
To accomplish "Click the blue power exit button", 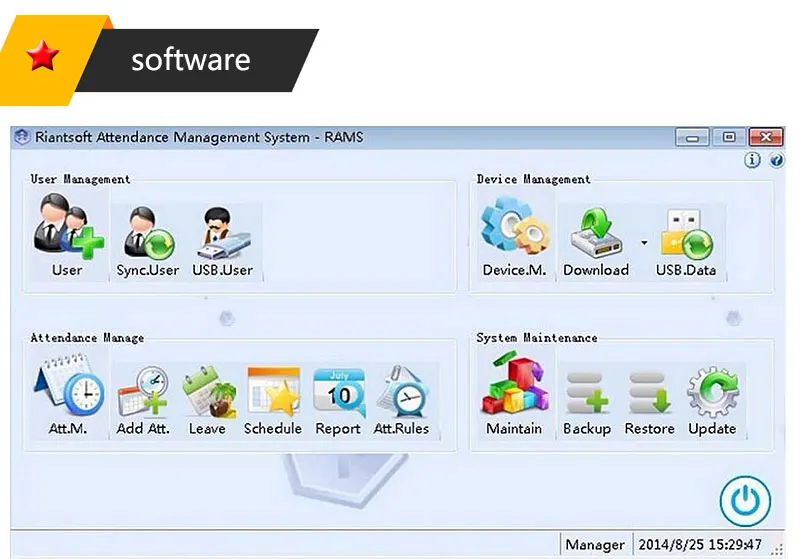I will point(745,501).
